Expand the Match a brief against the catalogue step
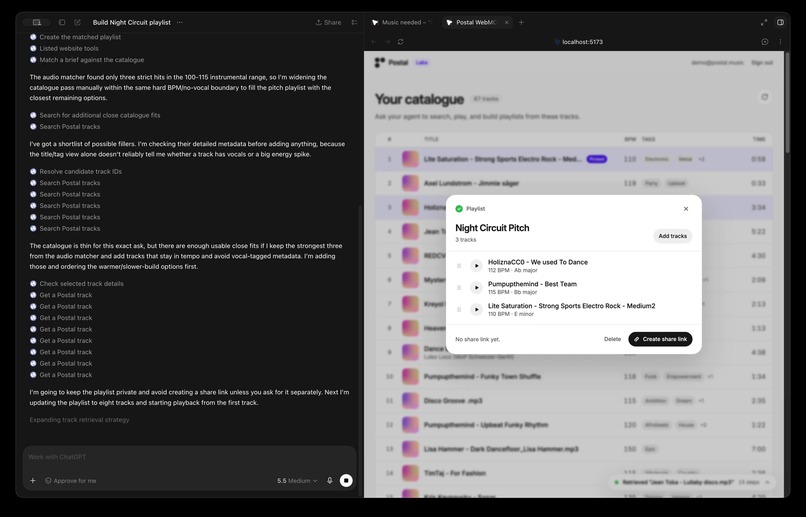The height and width of the screenshot is (517, 806). point(87,60)
